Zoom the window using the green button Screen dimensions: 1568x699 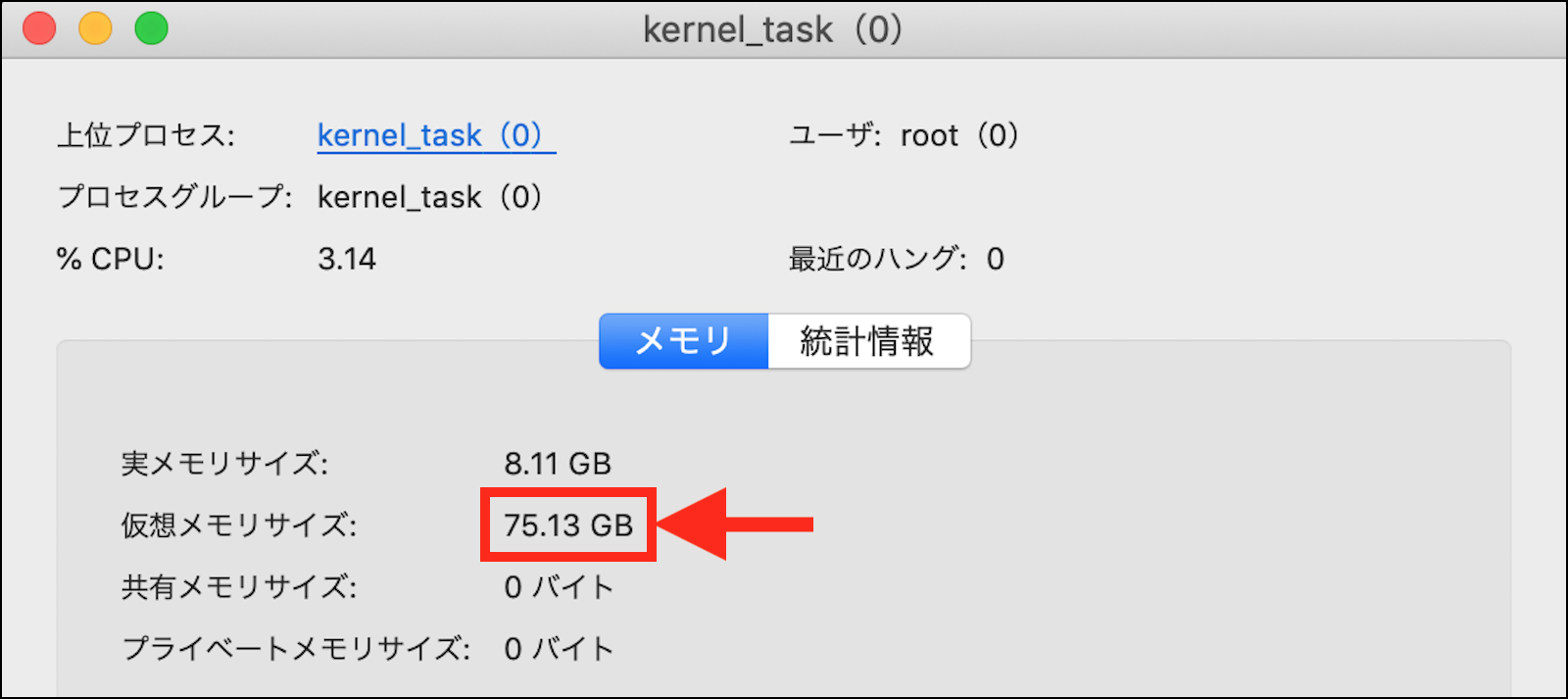[151, 28]
